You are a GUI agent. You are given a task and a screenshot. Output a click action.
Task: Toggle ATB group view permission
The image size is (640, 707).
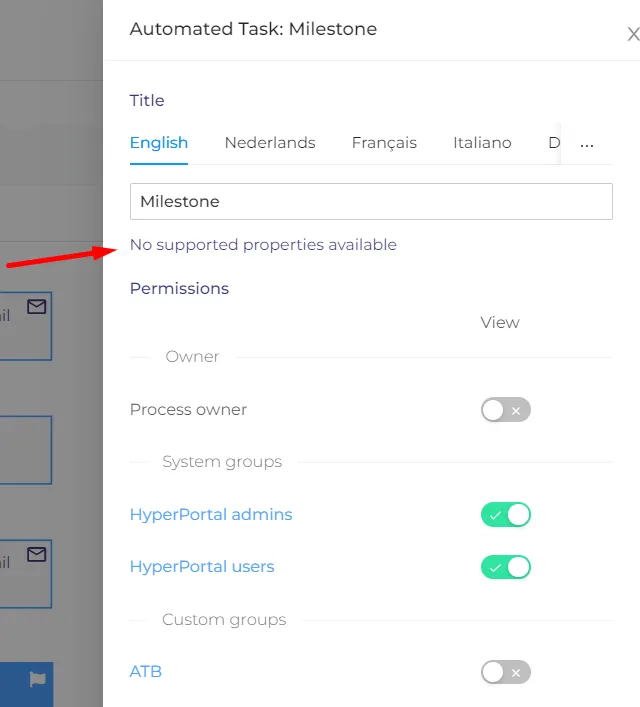pyautogui.click(x=506, y=672)
